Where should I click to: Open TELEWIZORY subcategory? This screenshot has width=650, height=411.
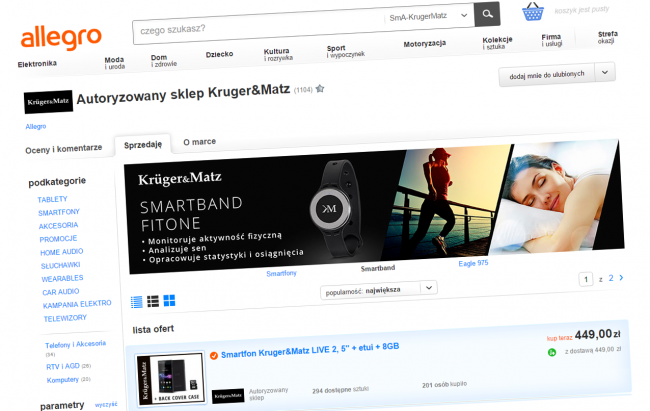click(65, 318)
